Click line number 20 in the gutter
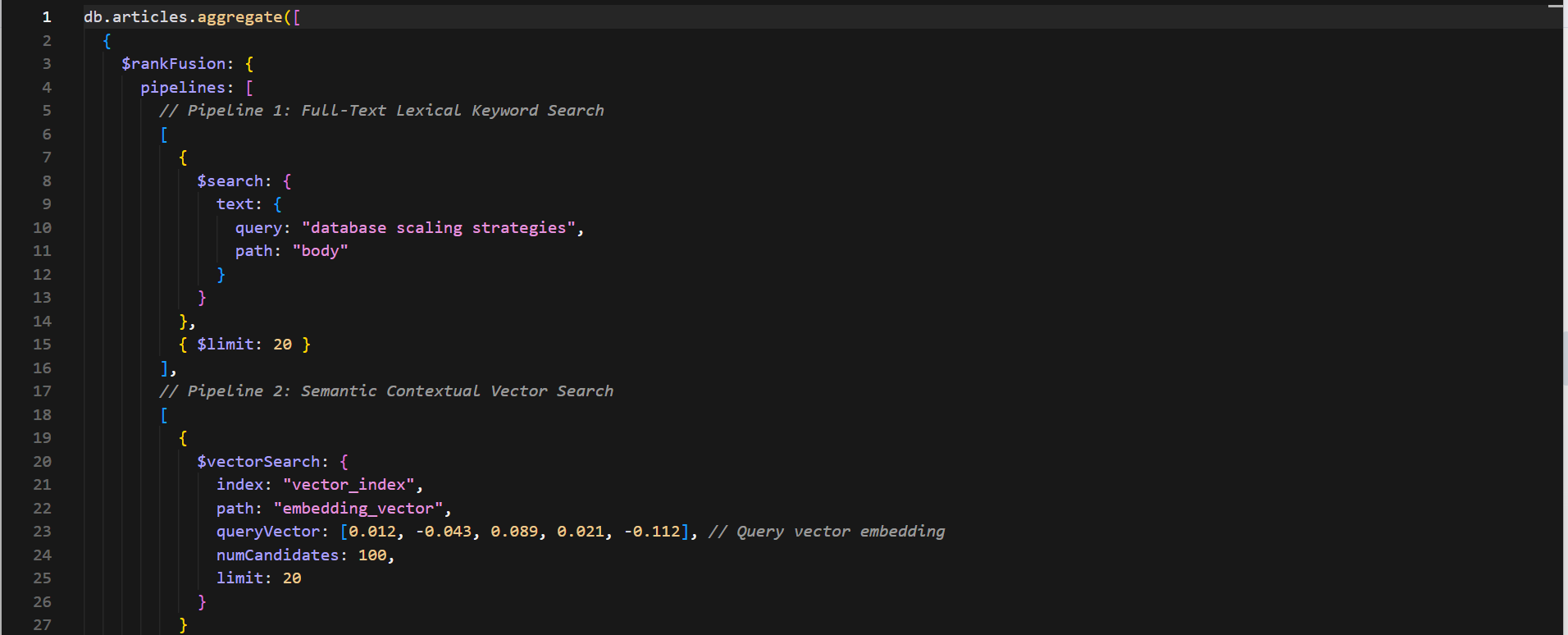This screenshot has width=1568, height=635. [42, 462]
